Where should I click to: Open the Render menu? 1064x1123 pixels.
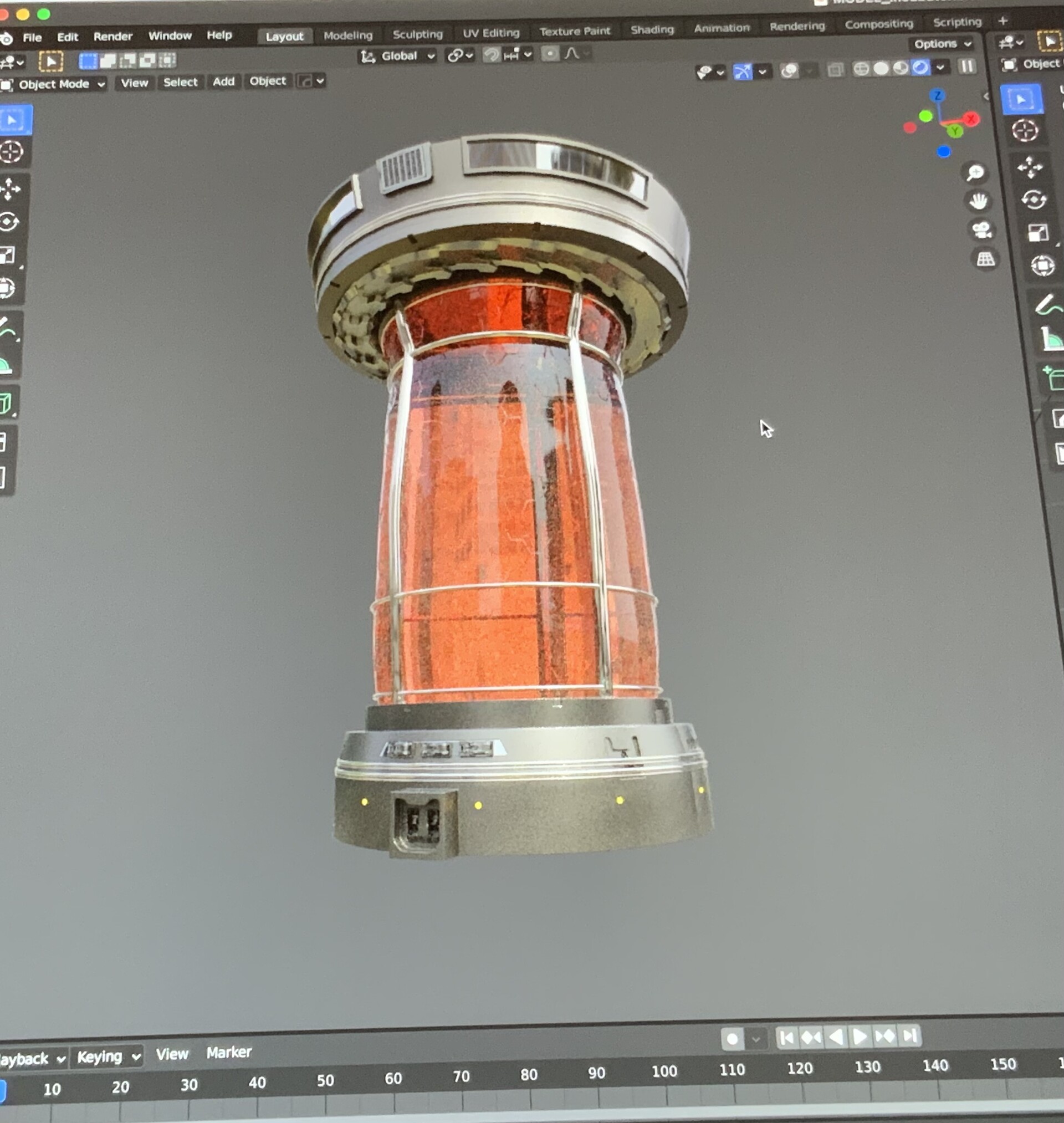(x=112, y=36)
